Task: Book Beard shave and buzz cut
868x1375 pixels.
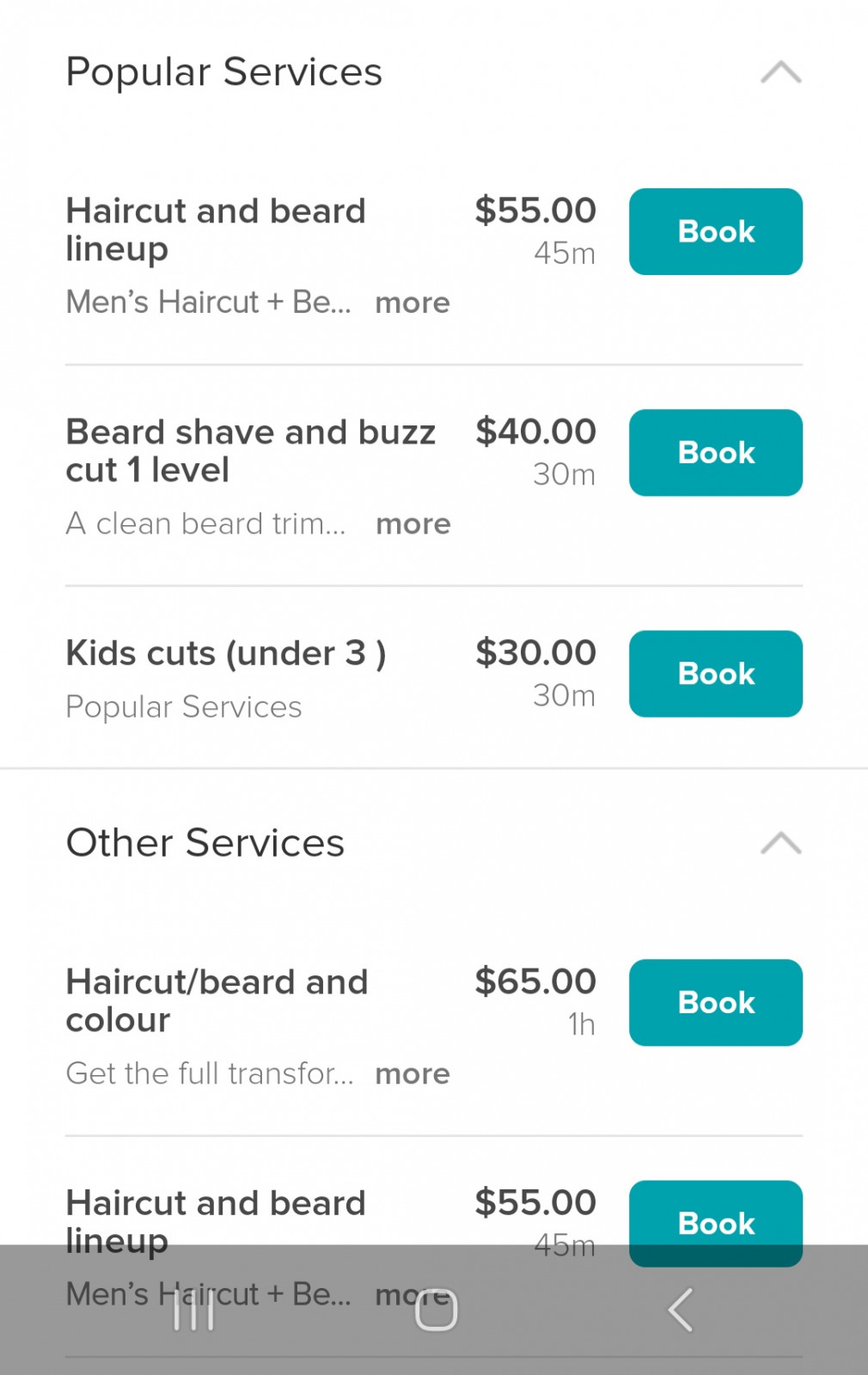Action: pyautogui.click(x=715, y=453)
